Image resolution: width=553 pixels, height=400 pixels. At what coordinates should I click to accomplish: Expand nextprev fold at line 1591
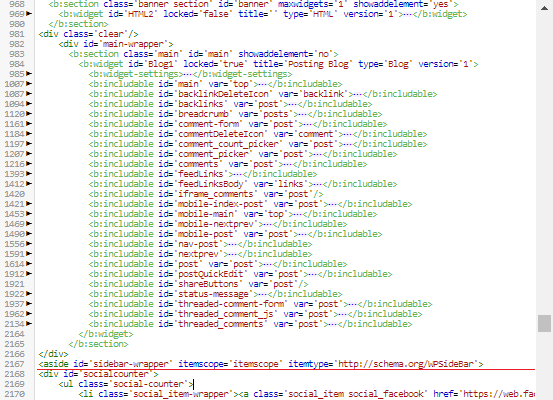point(29,254)
